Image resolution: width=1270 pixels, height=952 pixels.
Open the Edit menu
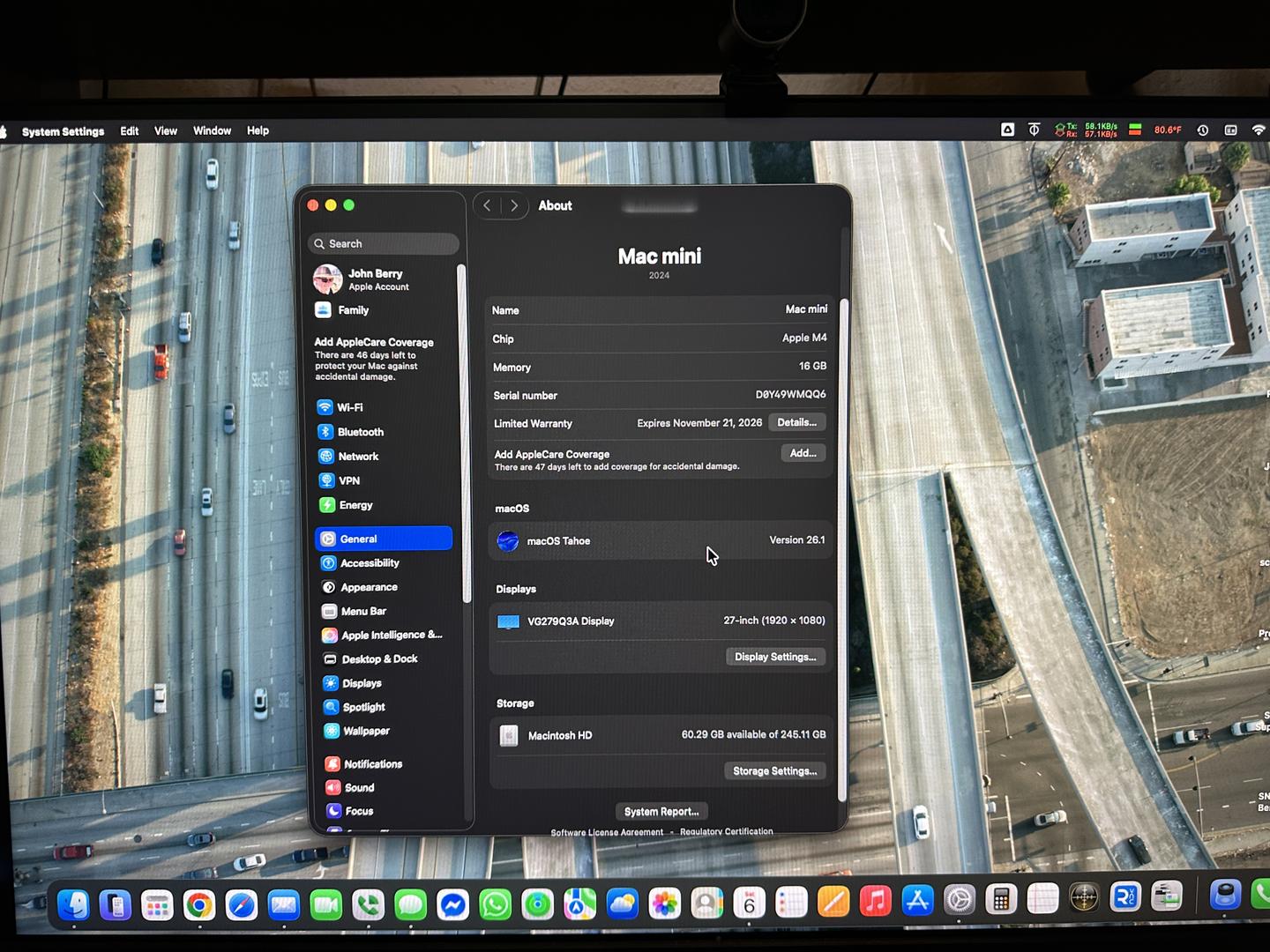(130, 130)
